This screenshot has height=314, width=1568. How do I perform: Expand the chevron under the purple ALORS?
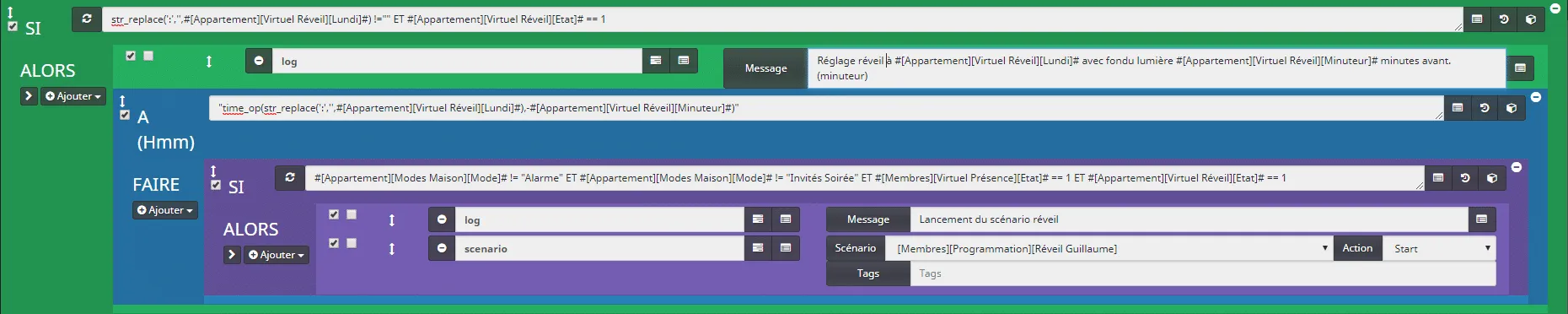(232, 255)
